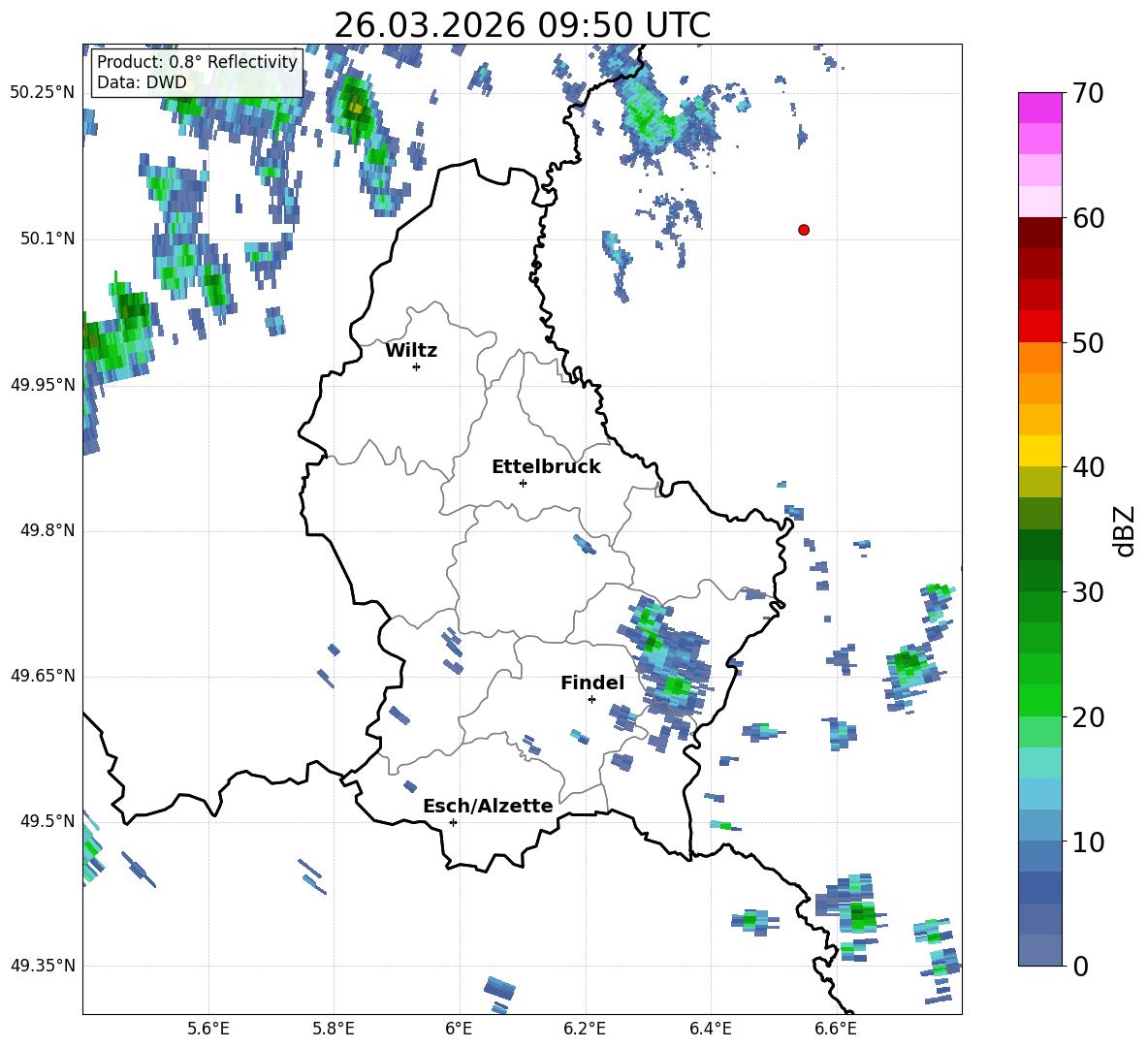Click the dBZ colorbar axis label
The image size is (1148, 1048).
click(1126, 530)
